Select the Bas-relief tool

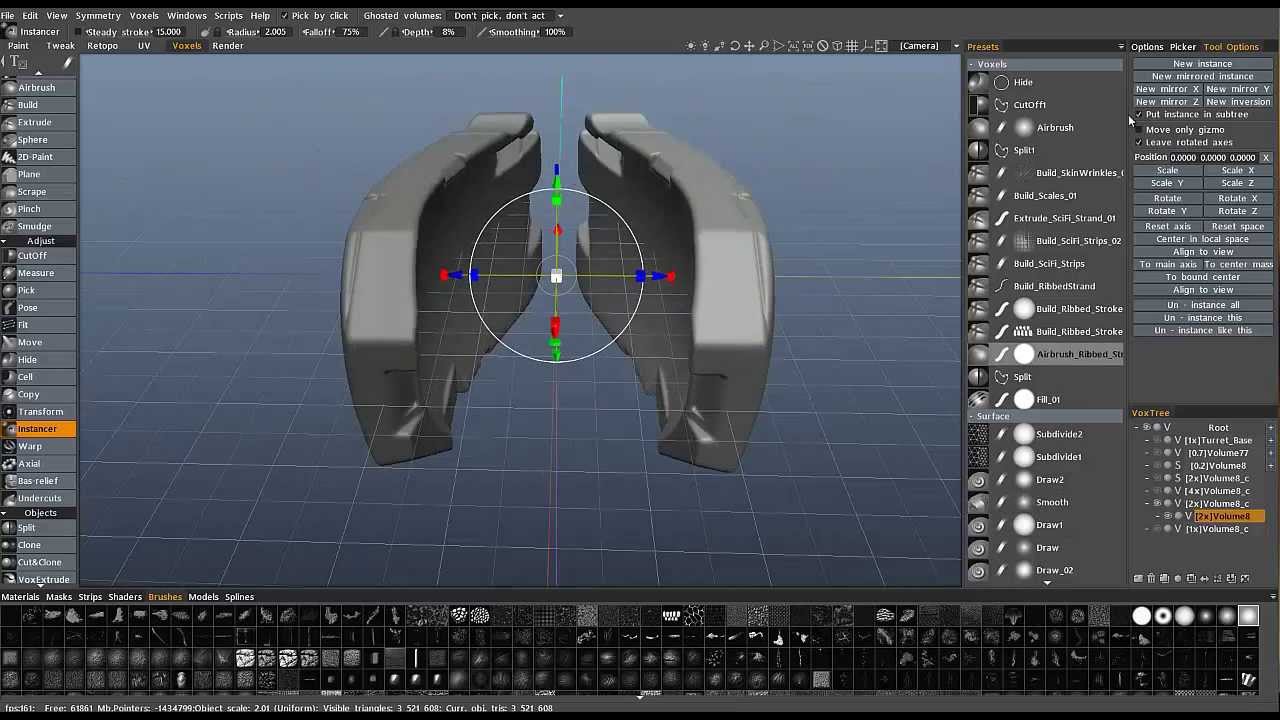[x=38, y=481]
